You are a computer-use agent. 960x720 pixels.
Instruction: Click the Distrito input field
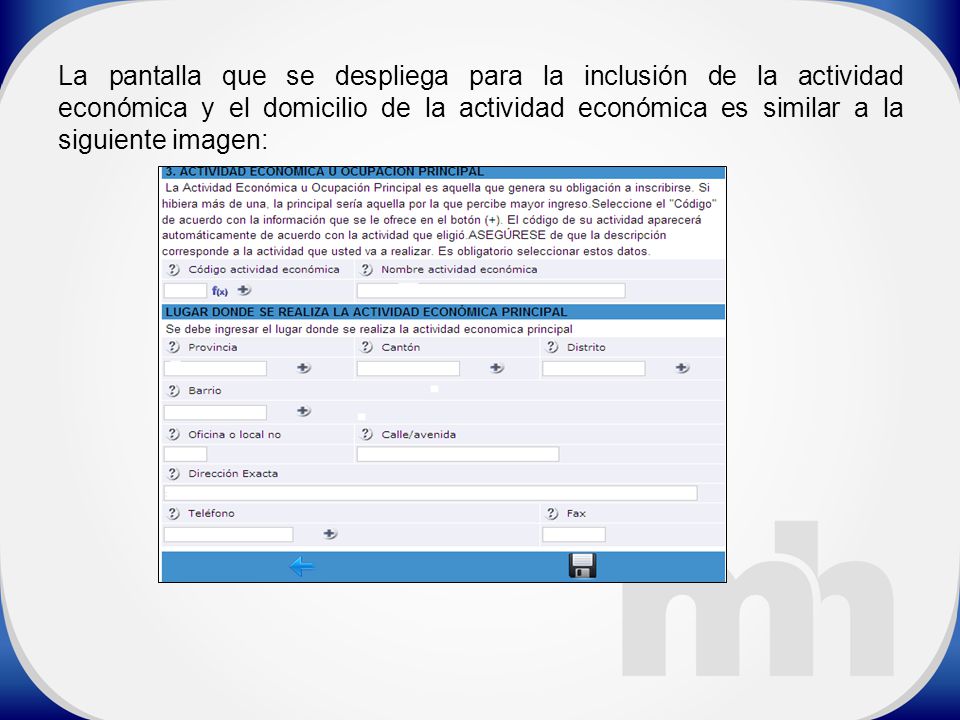(x=594, y=369)
